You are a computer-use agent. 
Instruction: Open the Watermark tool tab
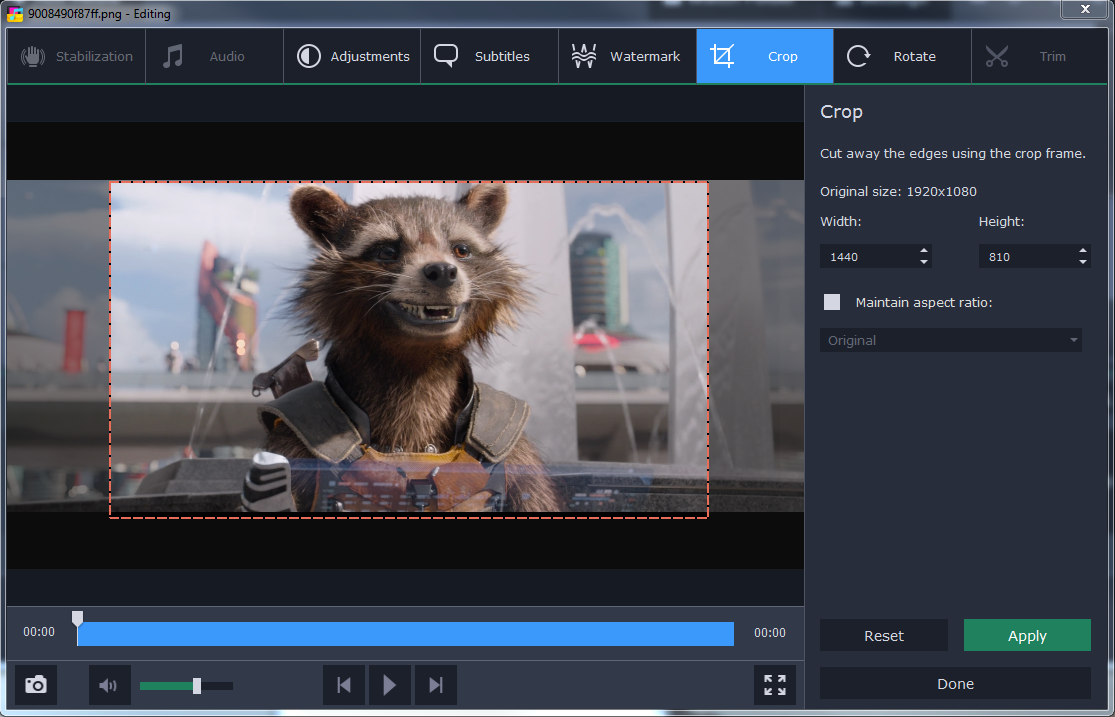[x=627, y=56]
